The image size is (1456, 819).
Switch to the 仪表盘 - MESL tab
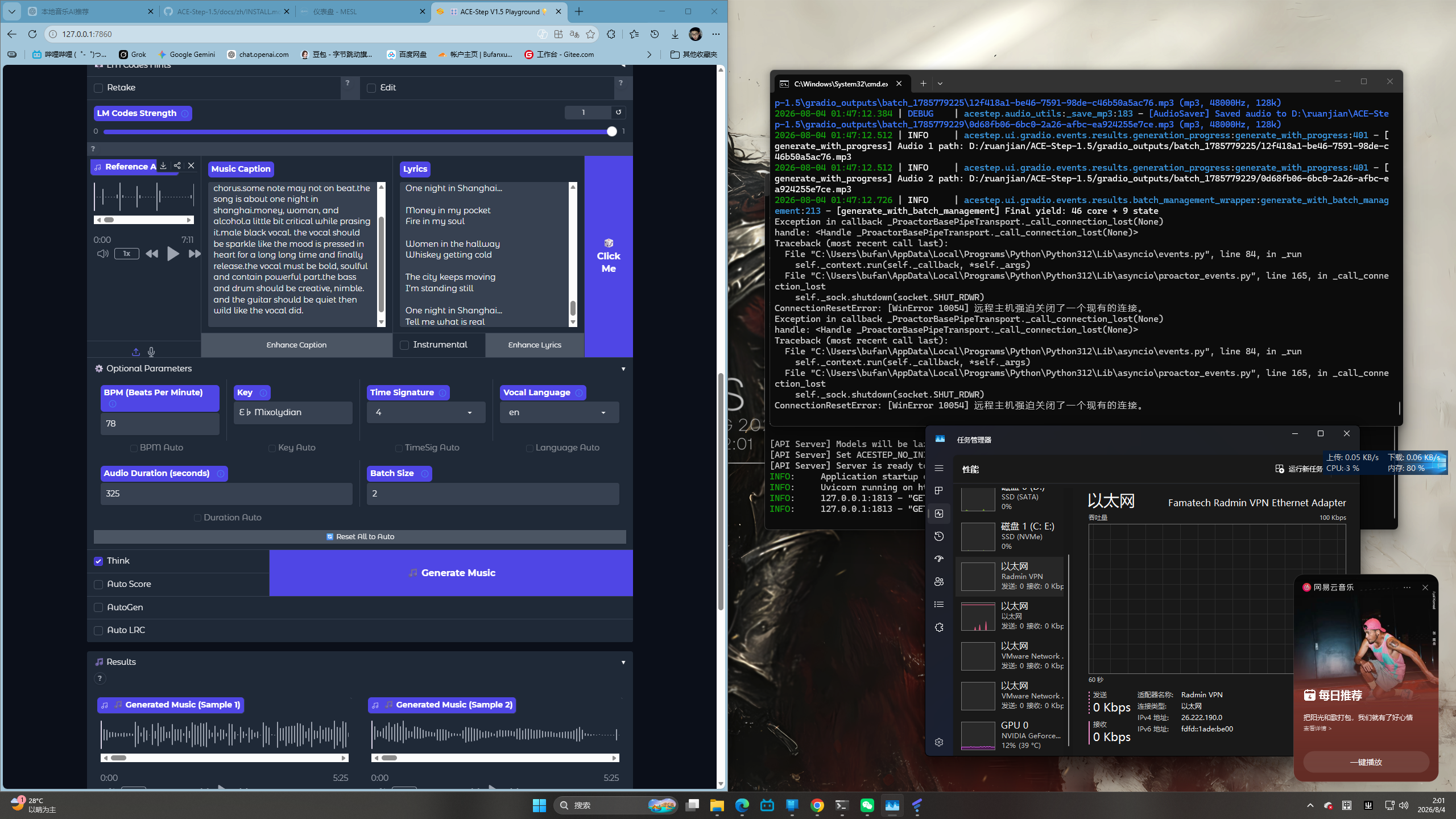362,11
